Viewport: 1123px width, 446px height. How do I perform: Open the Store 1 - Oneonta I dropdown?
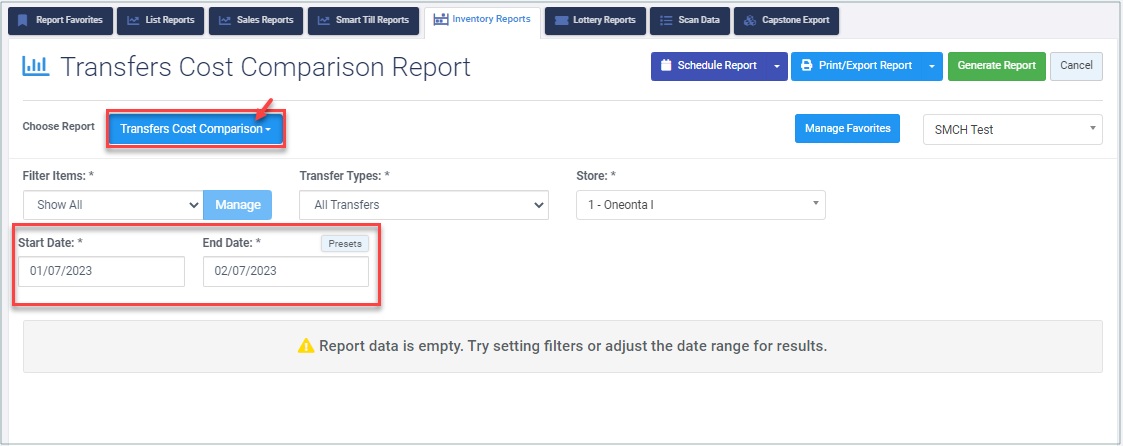(700, 205)
